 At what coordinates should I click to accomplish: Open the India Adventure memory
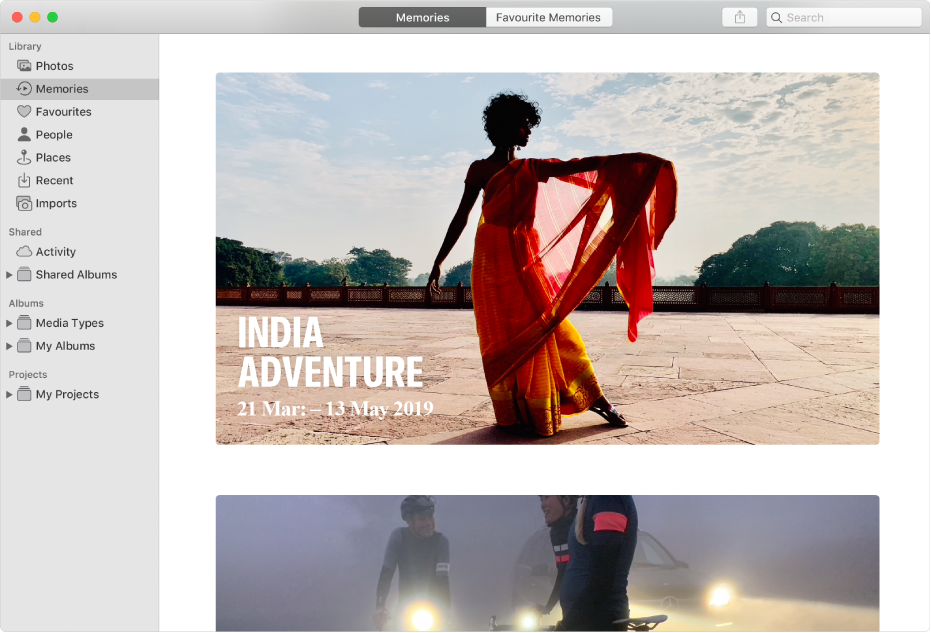[547, 258]
